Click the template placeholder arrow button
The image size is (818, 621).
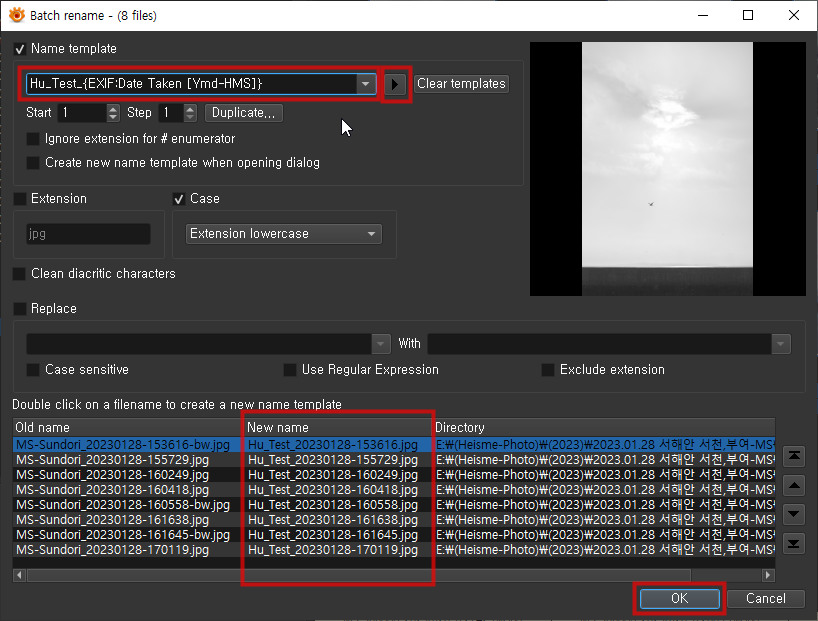click(x=397, y=84)
